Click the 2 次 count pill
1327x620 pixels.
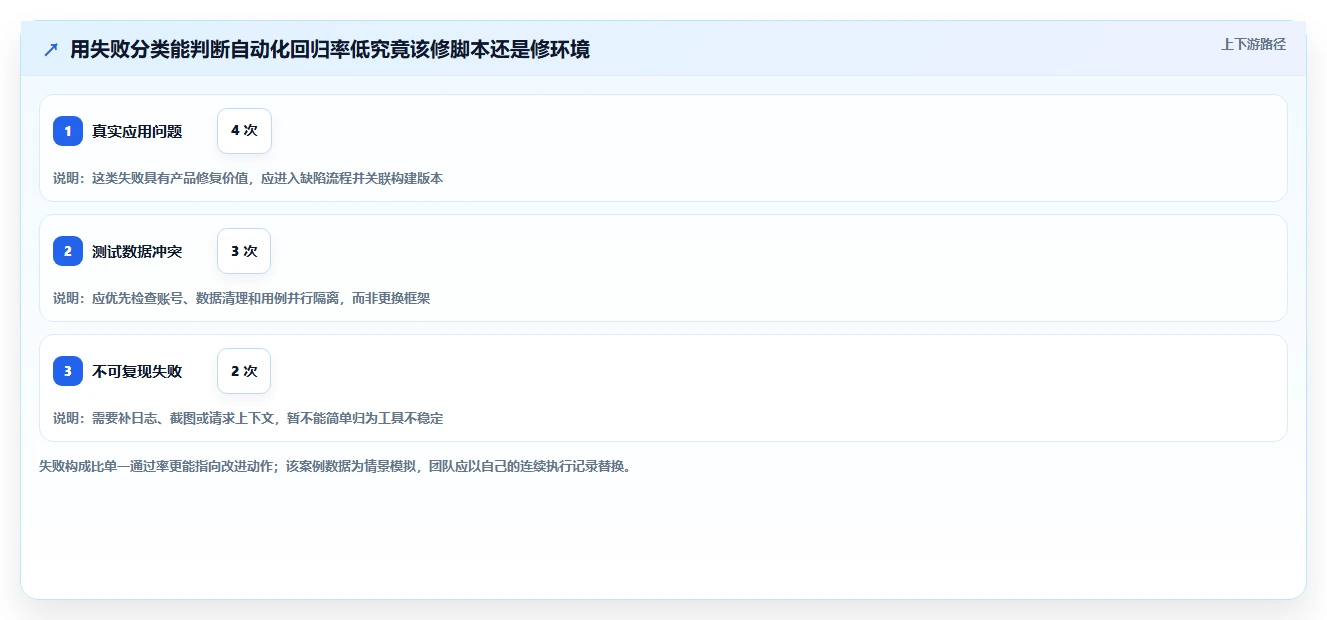[244, 371]
